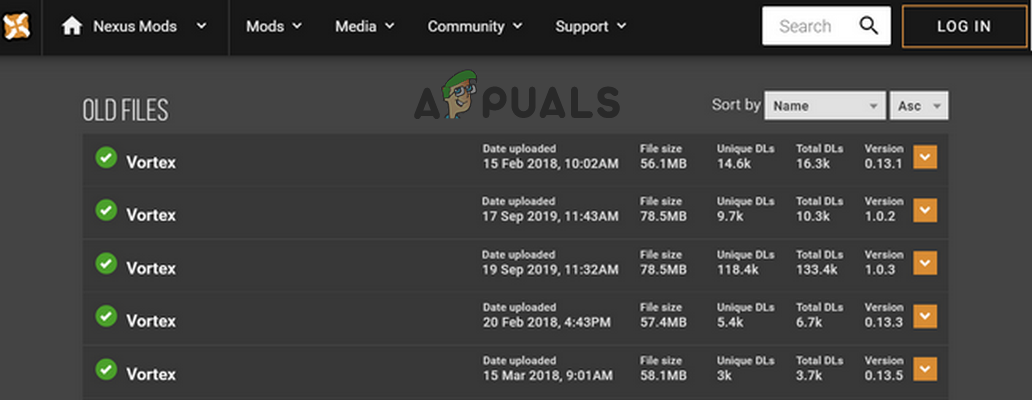Viewport: 1032px width, 400px height.
Task: Click green checkmark for Vortex version 1.0.2
Action: pyautogui.click(x=105, y=210)
